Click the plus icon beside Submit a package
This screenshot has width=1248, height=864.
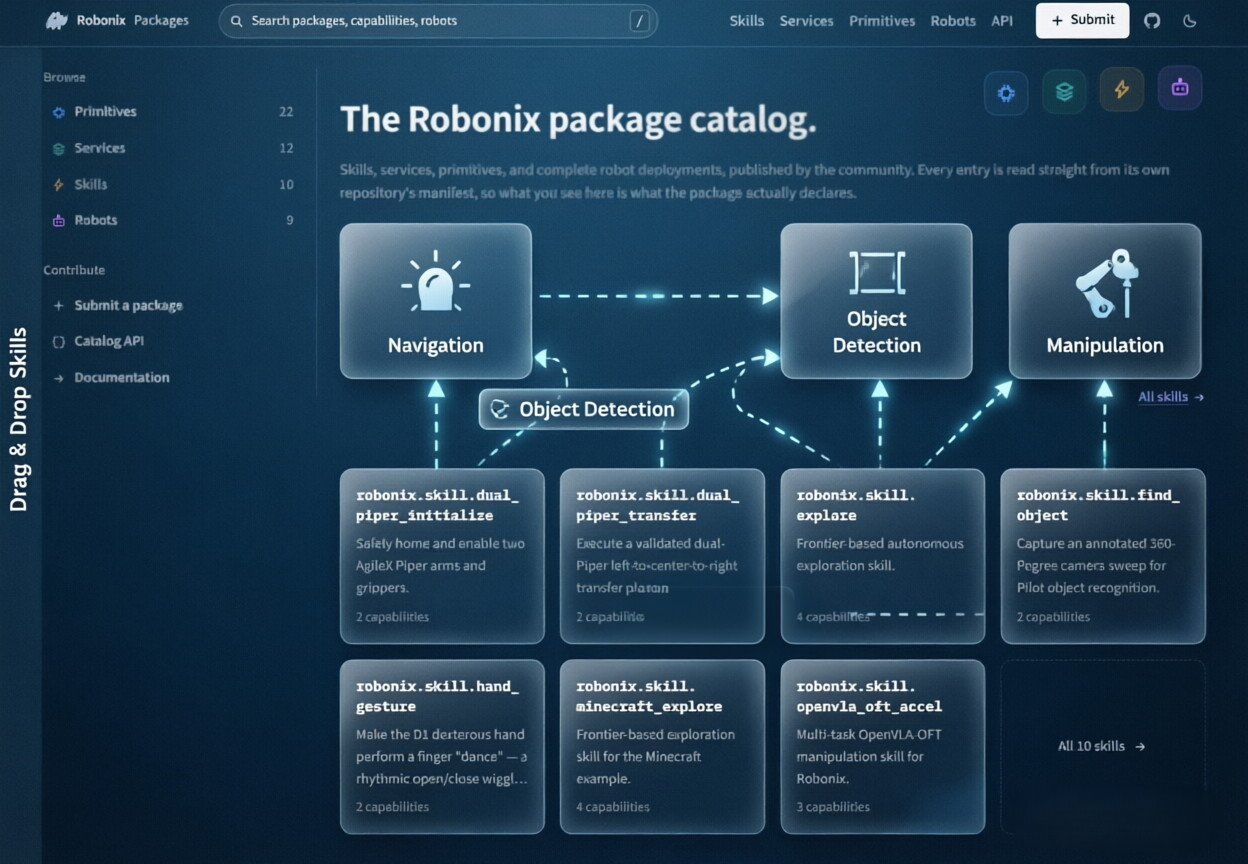coord(58,305)
